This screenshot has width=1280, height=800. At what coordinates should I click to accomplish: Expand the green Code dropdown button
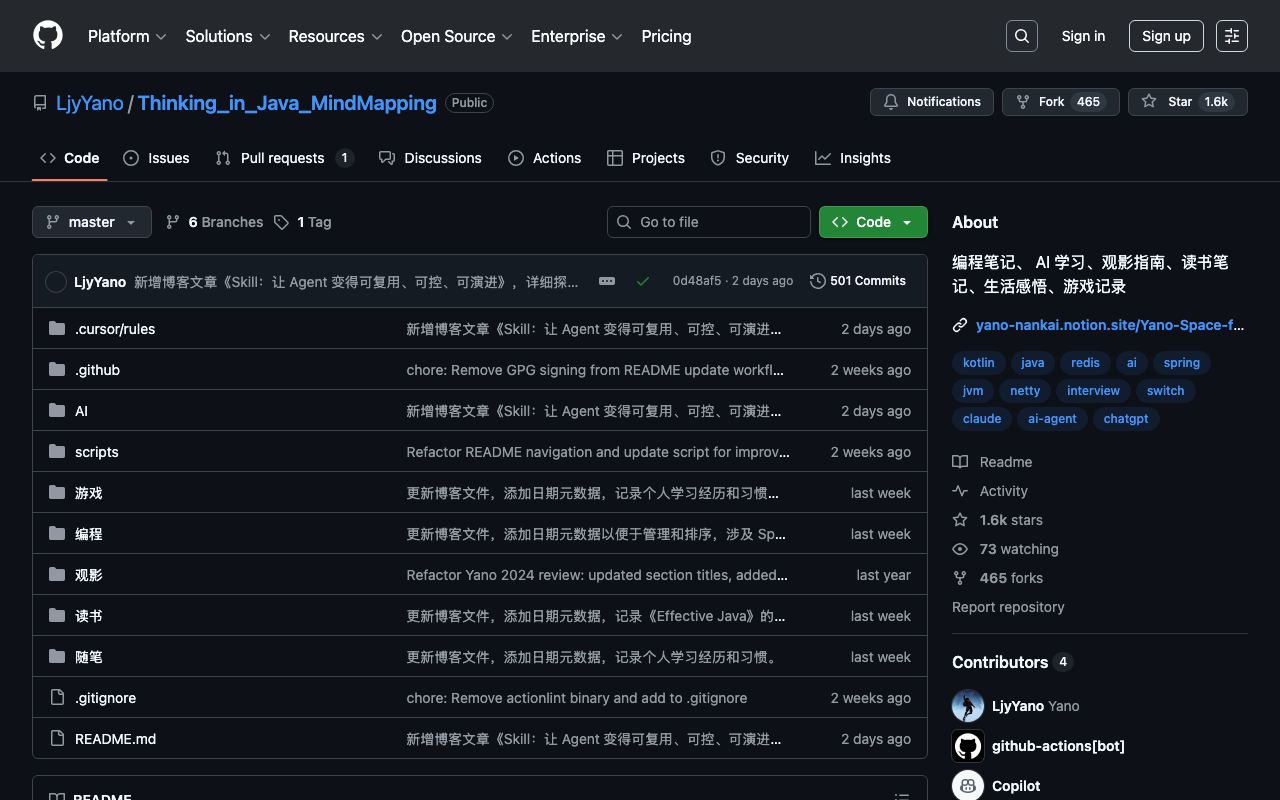873,222
